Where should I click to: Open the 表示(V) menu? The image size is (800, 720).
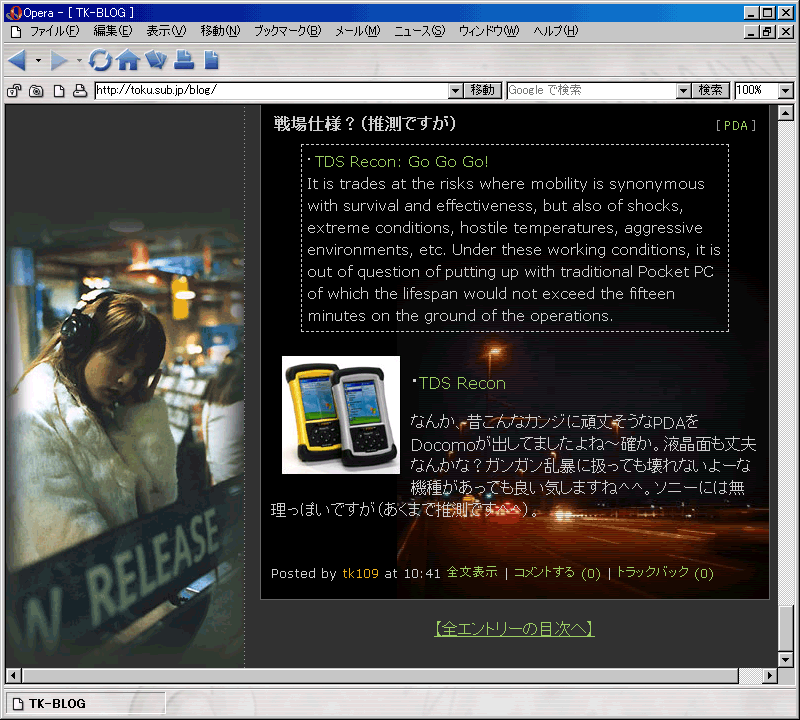[166, 32]
